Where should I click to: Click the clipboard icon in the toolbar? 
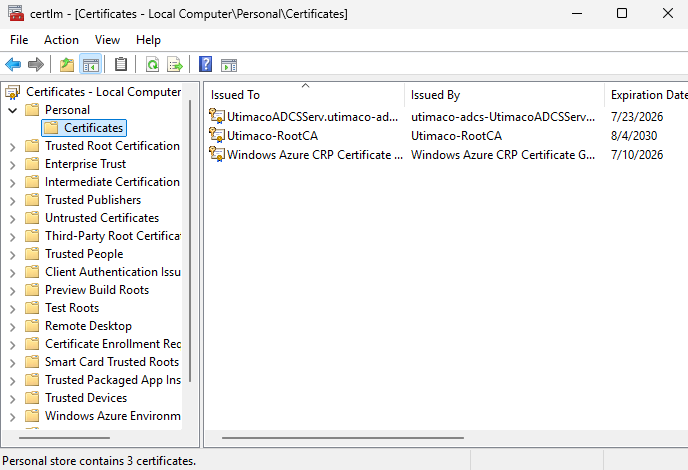coord(121,65)
